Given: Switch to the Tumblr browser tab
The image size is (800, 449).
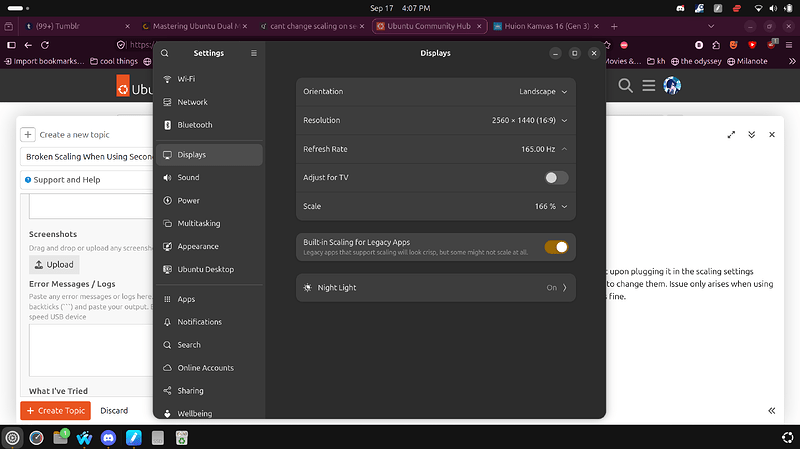Looking at the screenshot, I should 77,26.
